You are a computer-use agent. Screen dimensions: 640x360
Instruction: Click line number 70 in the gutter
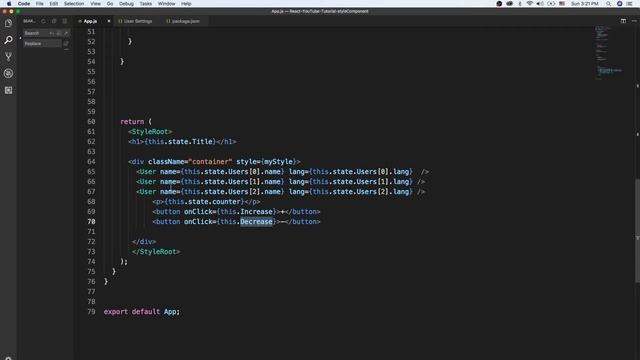coord(91,222)
